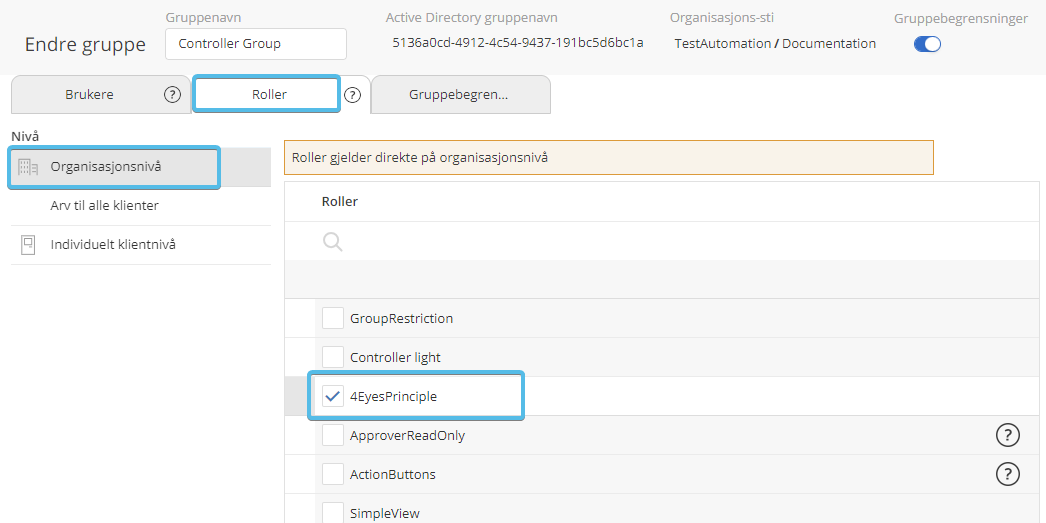Screen dimensions: 1046x523
Task: Click the Gruppenavn text field
Action: (256, 44)
